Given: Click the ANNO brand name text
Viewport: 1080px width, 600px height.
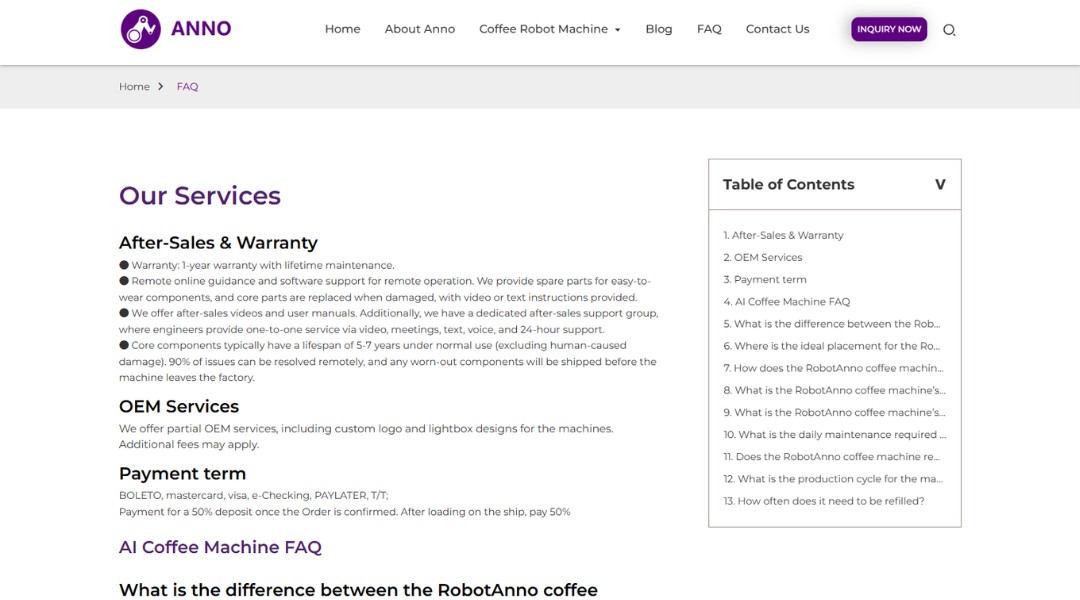Looking at the screenshot, I should click(201, 29).
